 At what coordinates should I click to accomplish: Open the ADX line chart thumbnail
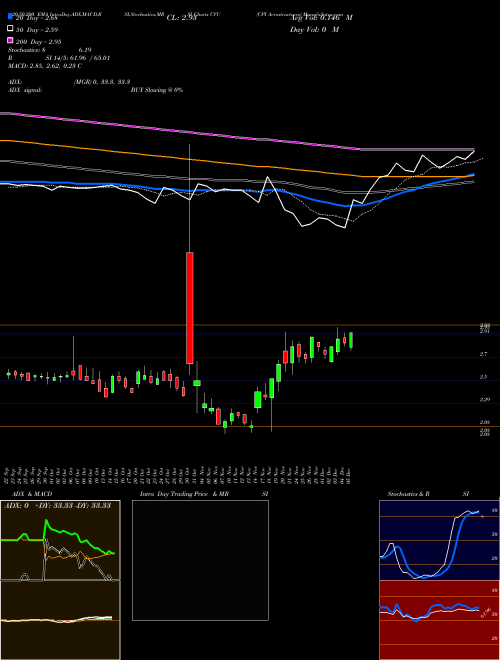coord(60,540)
